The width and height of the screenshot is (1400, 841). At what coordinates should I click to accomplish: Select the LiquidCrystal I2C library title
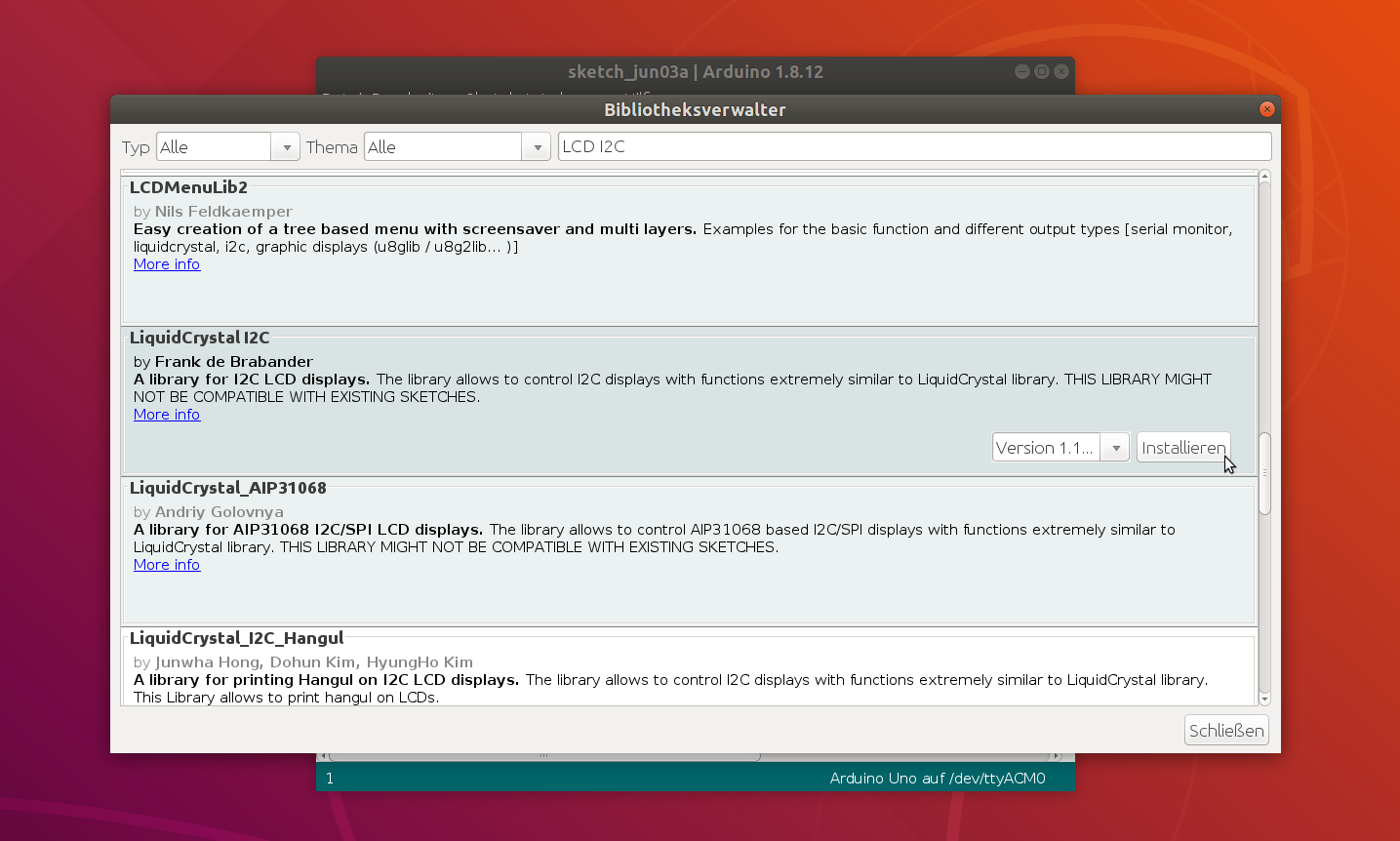[x=199, y=338]
